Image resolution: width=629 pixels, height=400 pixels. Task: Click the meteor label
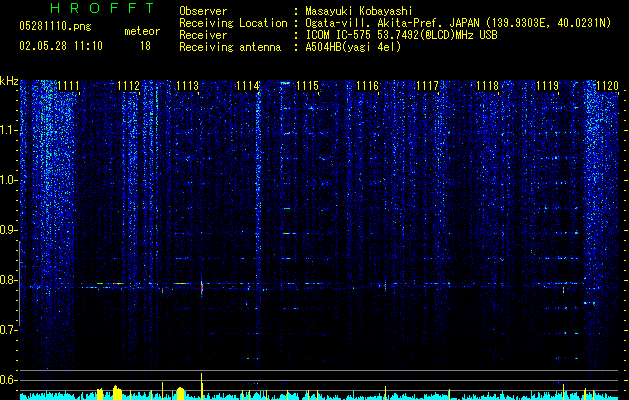coord(142,31)
